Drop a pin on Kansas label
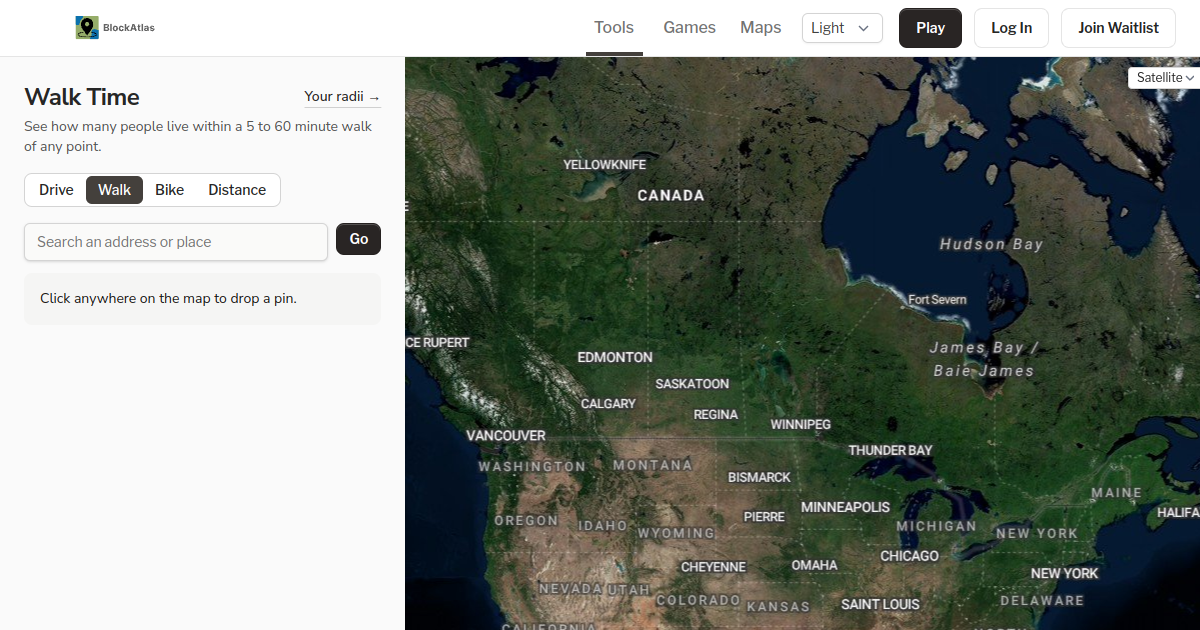The width and height of the screenshot is (1200, 630). (x=778, y=606)
